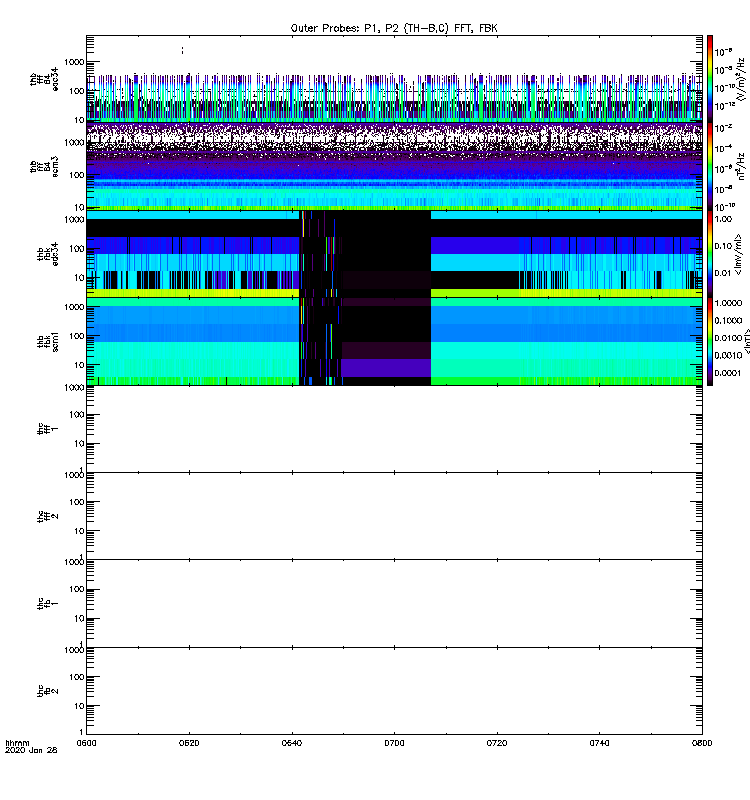Click the thc fff 1 panel label
750x800 pixels.
click(48, 429)
